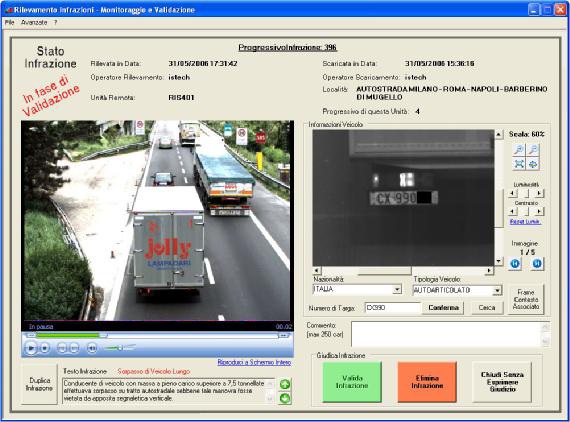Open the File menu
The height and width of the screenshot is (422, 570).
9,23
